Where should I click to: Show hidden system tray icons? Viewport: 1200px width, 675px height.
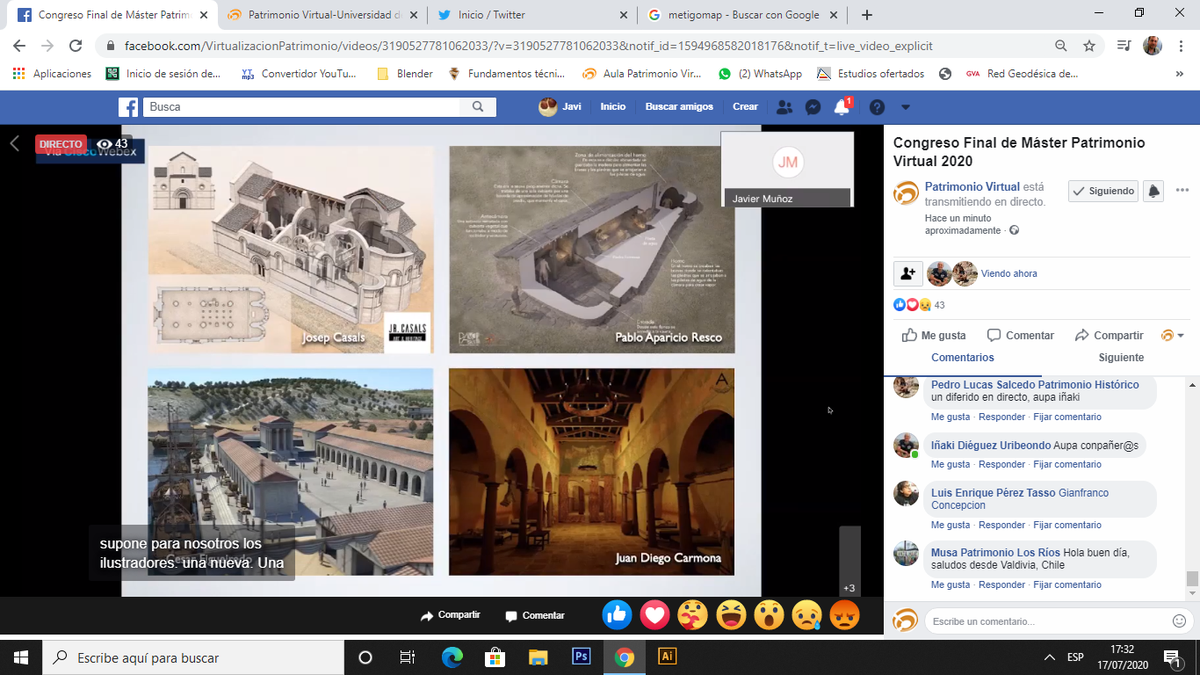[x=1049, y=657]
